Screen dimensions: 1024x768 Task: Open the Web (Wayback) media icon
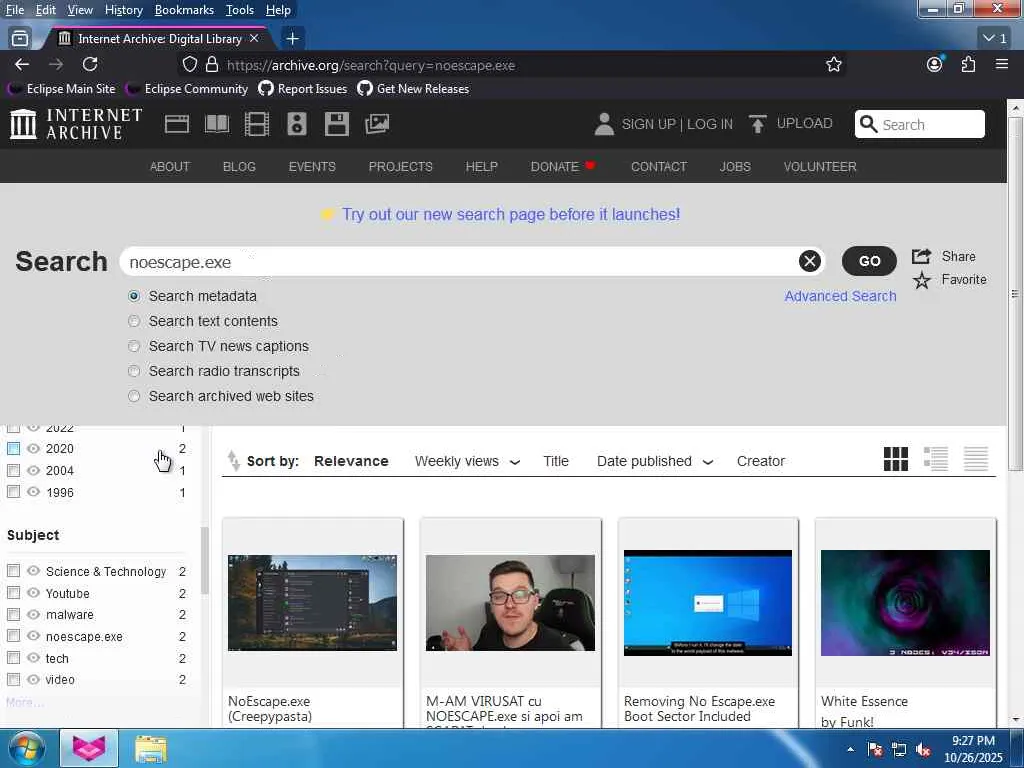[176, 124]
